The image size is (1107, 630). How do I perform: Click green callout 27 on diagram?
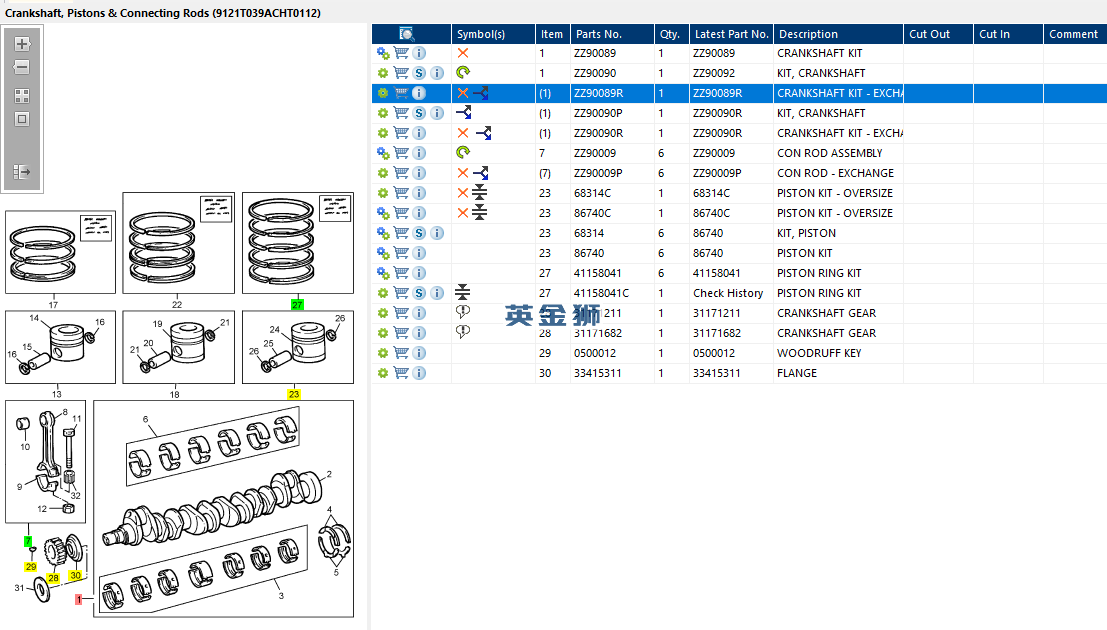click(x=297, y=304)
